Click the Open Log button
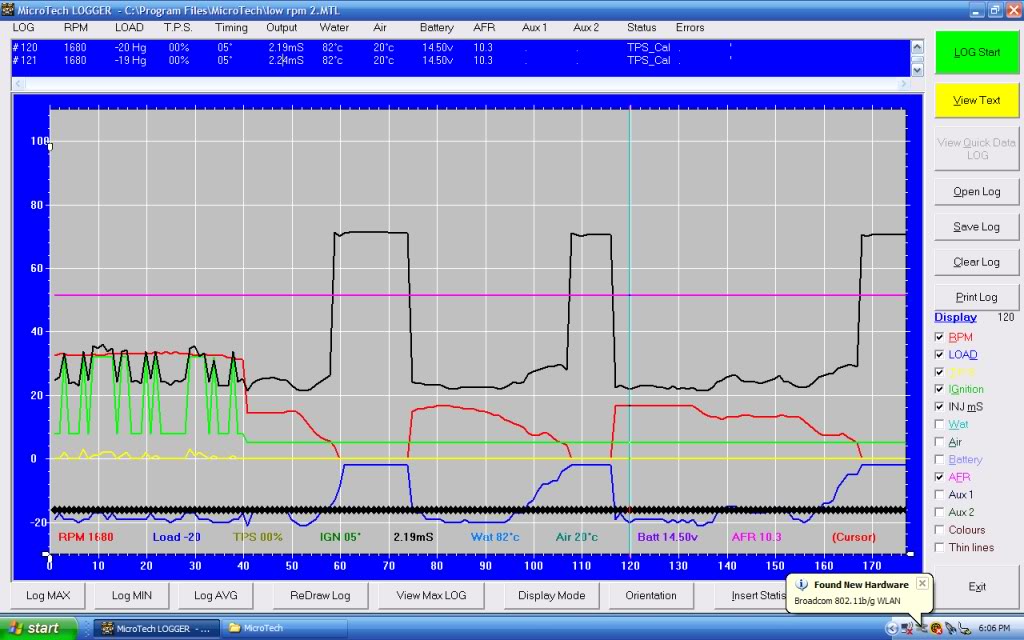This screenshot has width=1024, height=640. 976,191
